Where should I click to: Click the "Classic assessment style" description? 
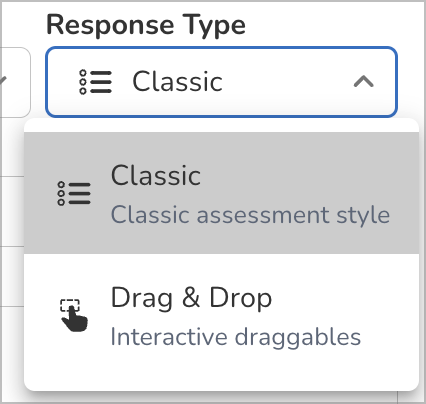pyautogui.click(x=250, y=214)
